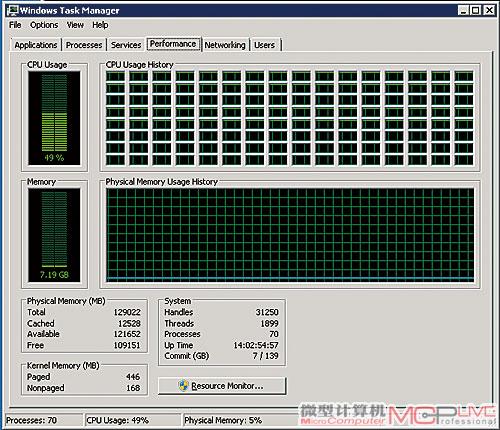This screenshot has height=430, width=500.
Task: Click the Physical Memory Usage History graph
Action: 290,235
